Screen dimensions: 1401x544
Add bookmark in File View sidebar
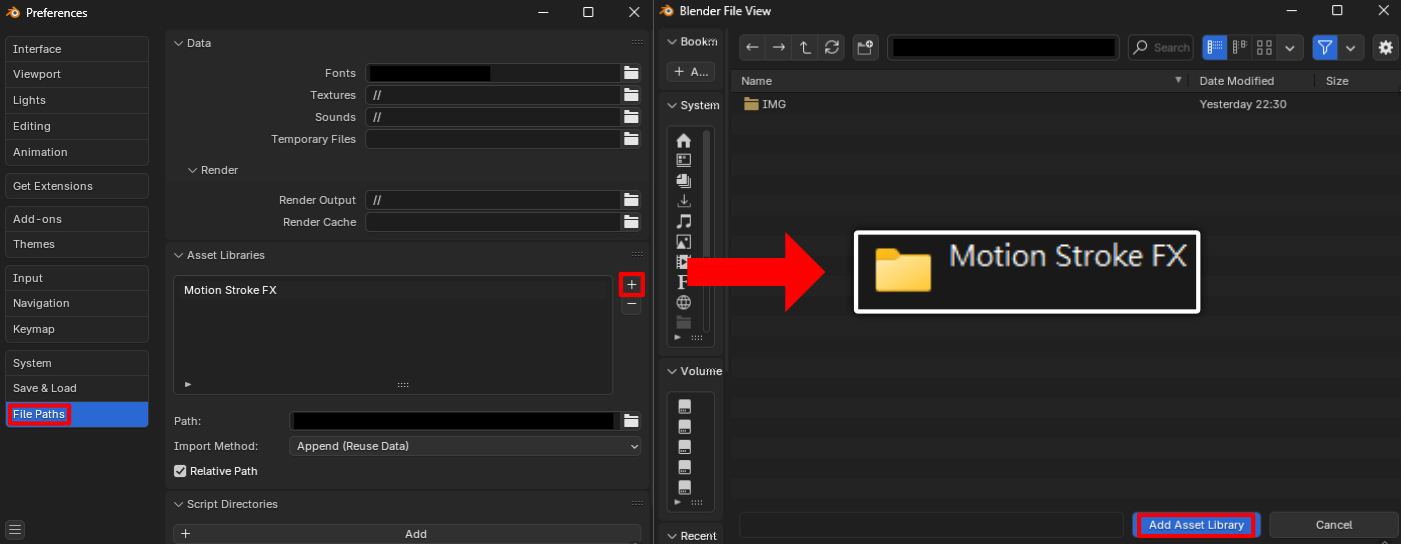[690, 72]
